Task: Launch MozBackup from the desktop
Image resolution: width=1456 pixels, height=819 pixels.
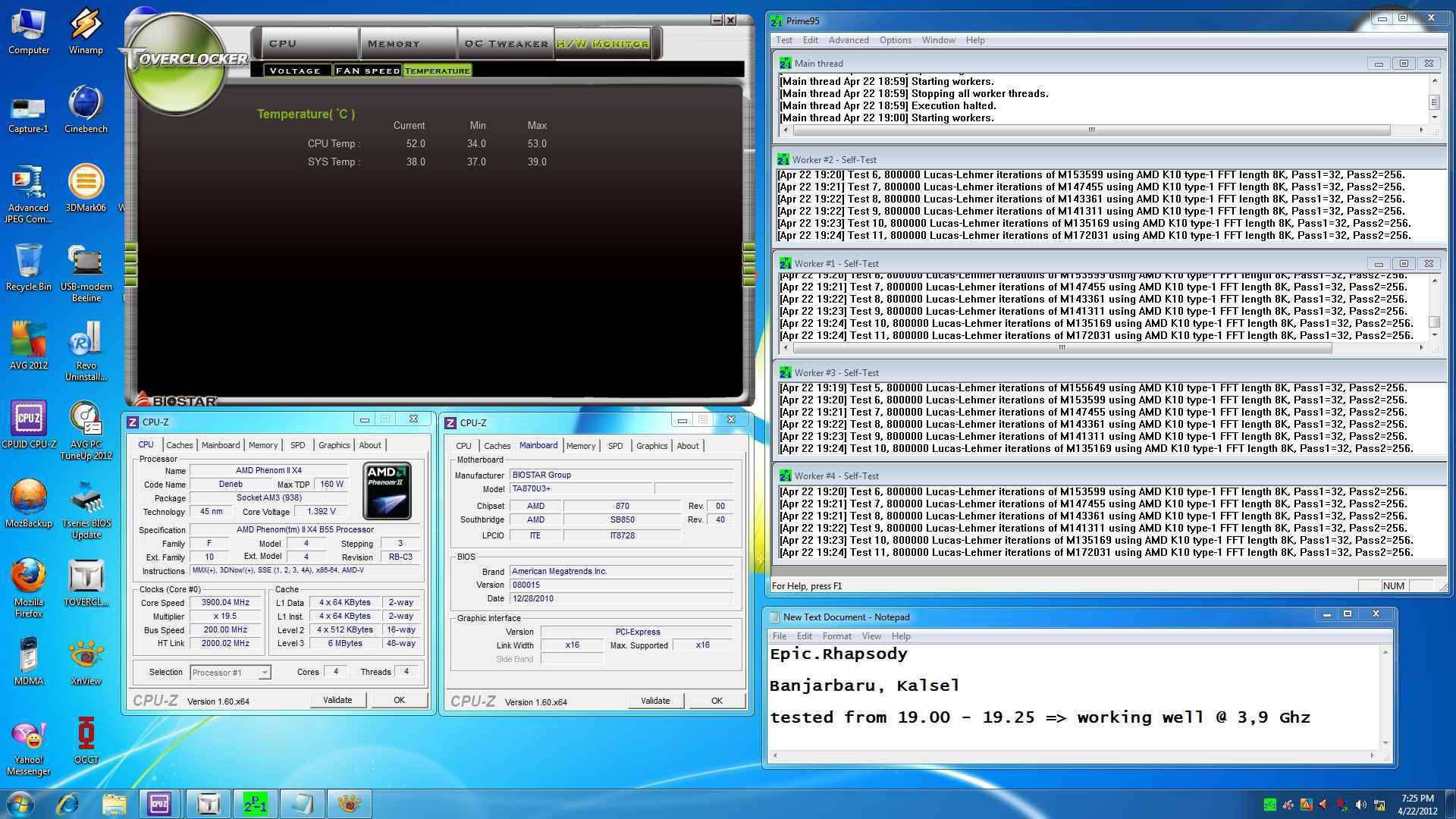Action: (x=29, y=504)
